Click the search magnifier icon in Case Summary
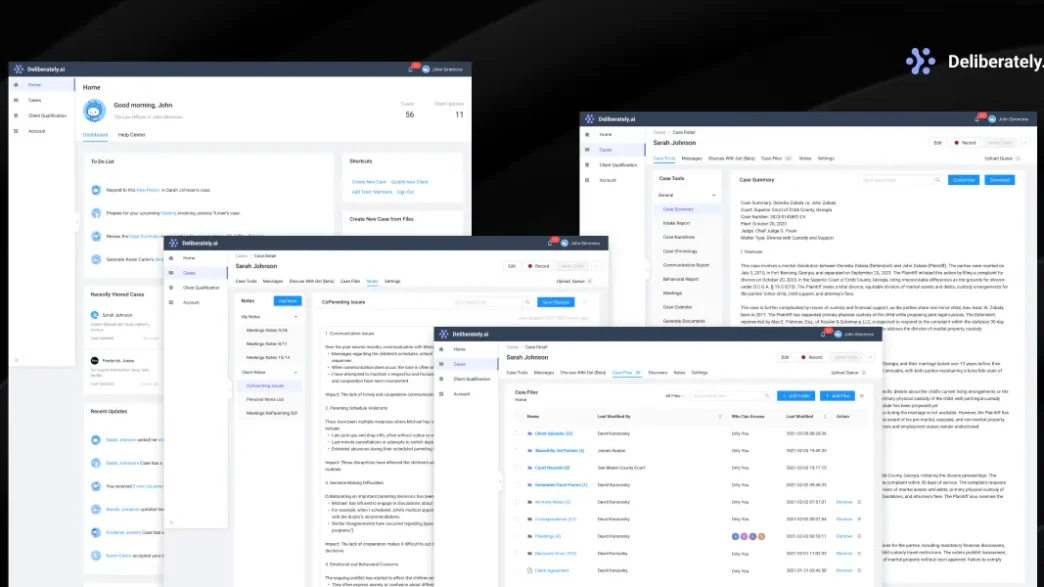The image size is (1044, 587). 936,180
